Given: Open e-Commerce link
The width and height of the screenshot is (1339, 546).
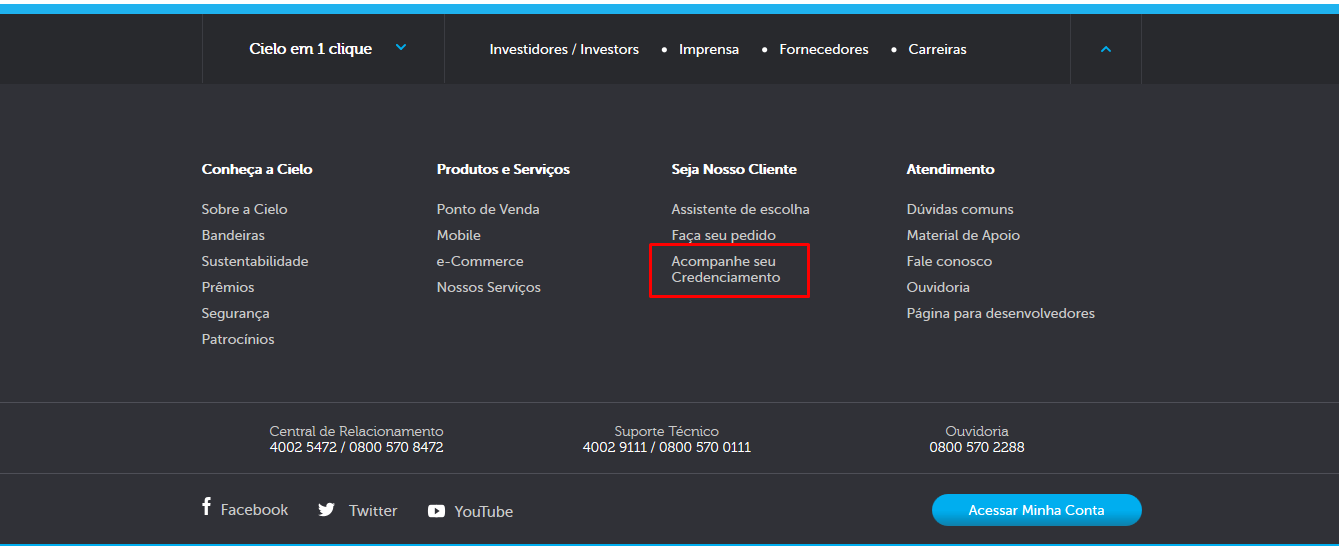Looking at the screenshot, I should click(x=480, y=261).
